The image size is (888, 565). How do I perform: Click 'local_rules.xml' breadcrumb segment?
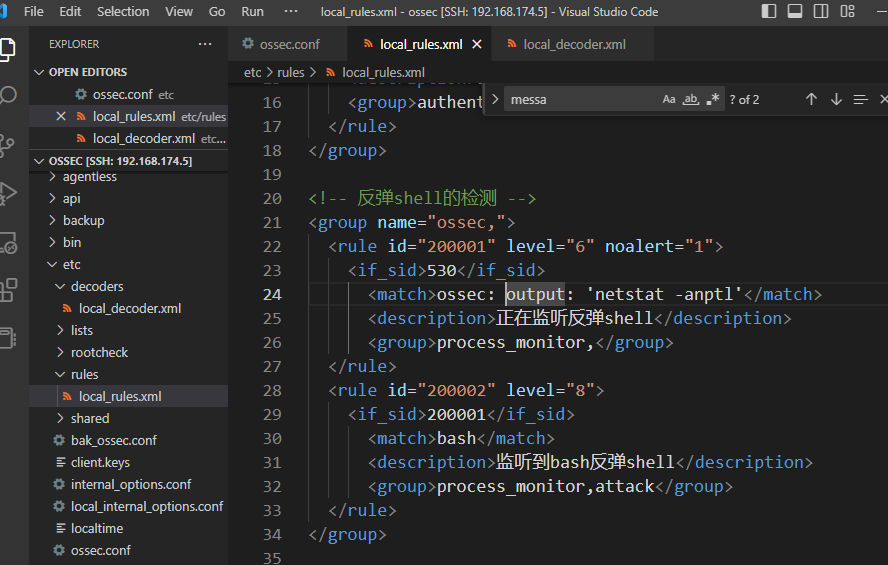coord(383,72)
